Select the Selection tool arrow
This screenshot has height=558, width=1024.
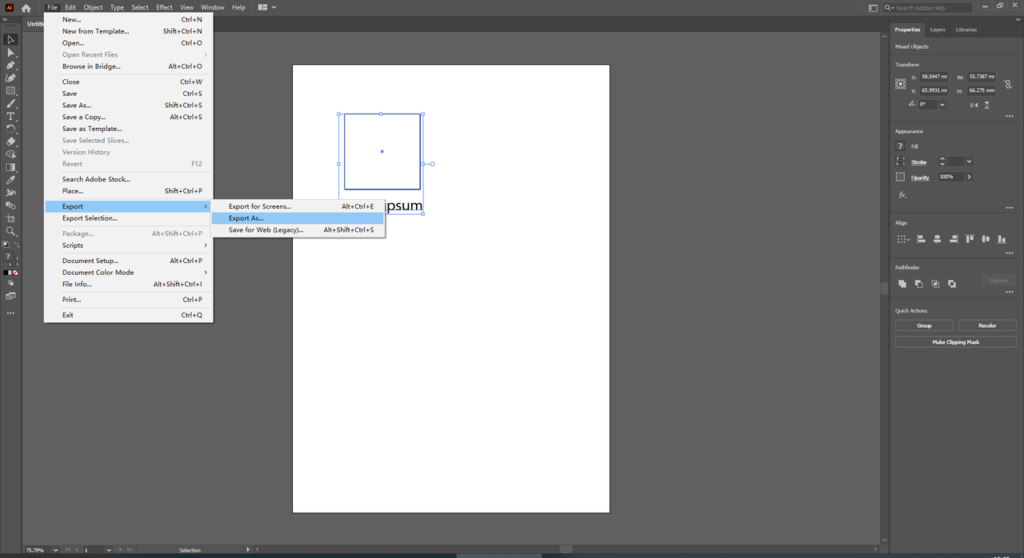pyautogui.click(x=10, y=40)
